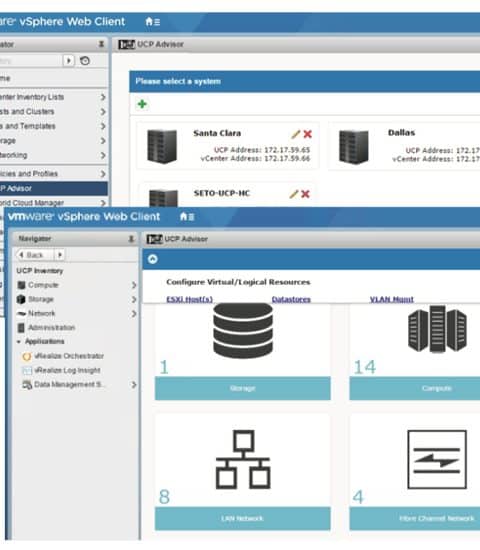The width and height of the screenshot is (480, 550).
Task: Click the UCP Advisor tab icon in back window
Action: 126,44
